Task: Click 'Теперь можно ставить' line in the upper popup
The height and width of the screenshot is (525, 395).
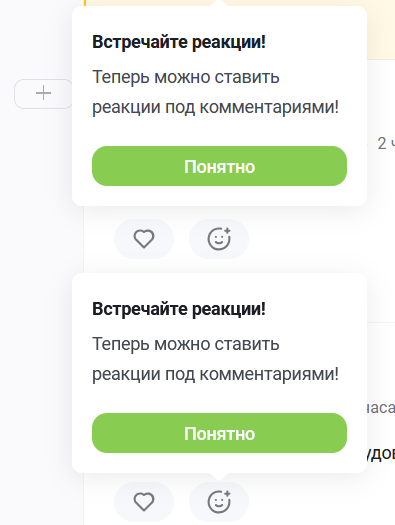Action: point(186,77)
